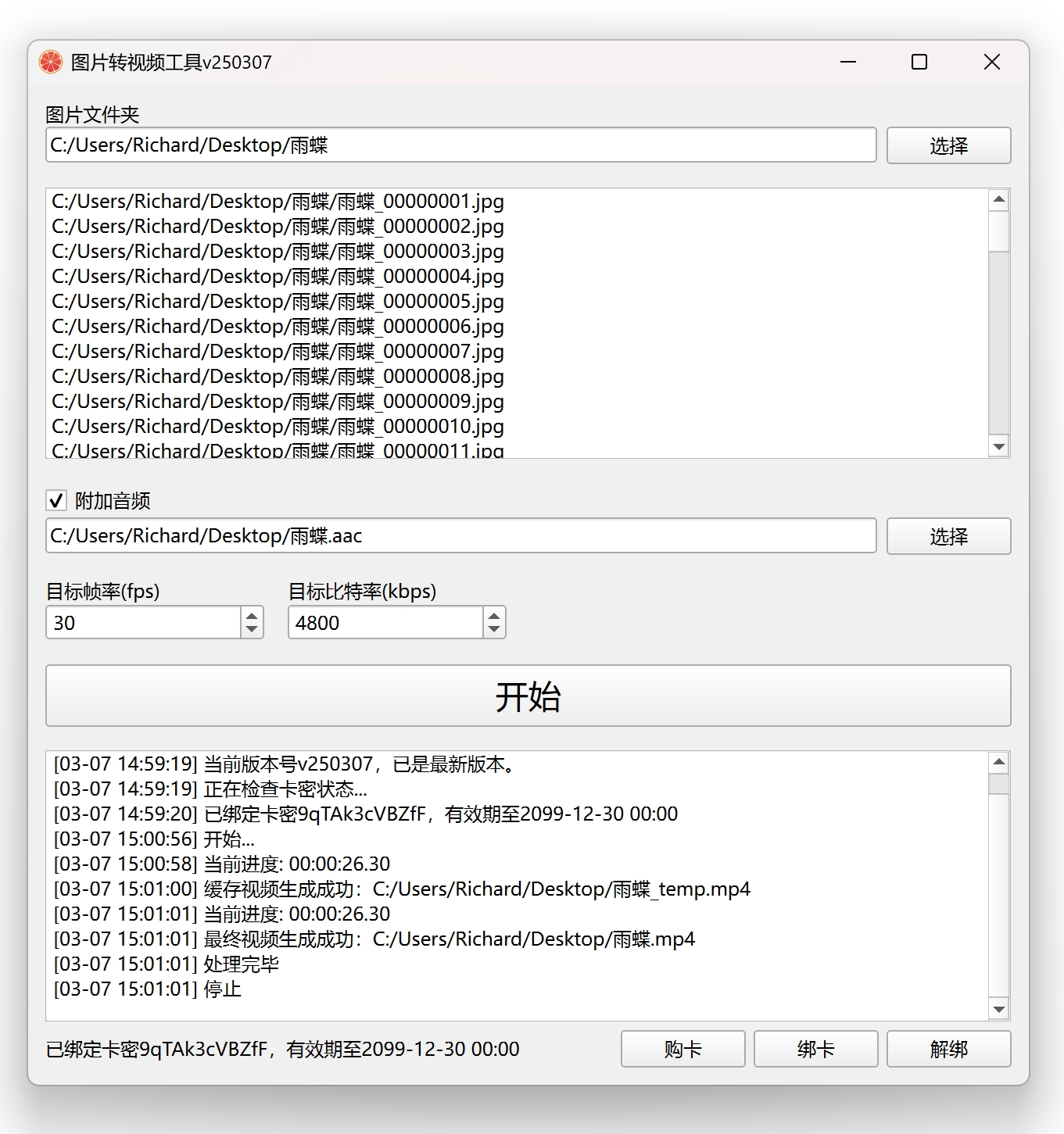Maximize the window
Viewport: 1064px width, 1134px height.
coord(919,62)
